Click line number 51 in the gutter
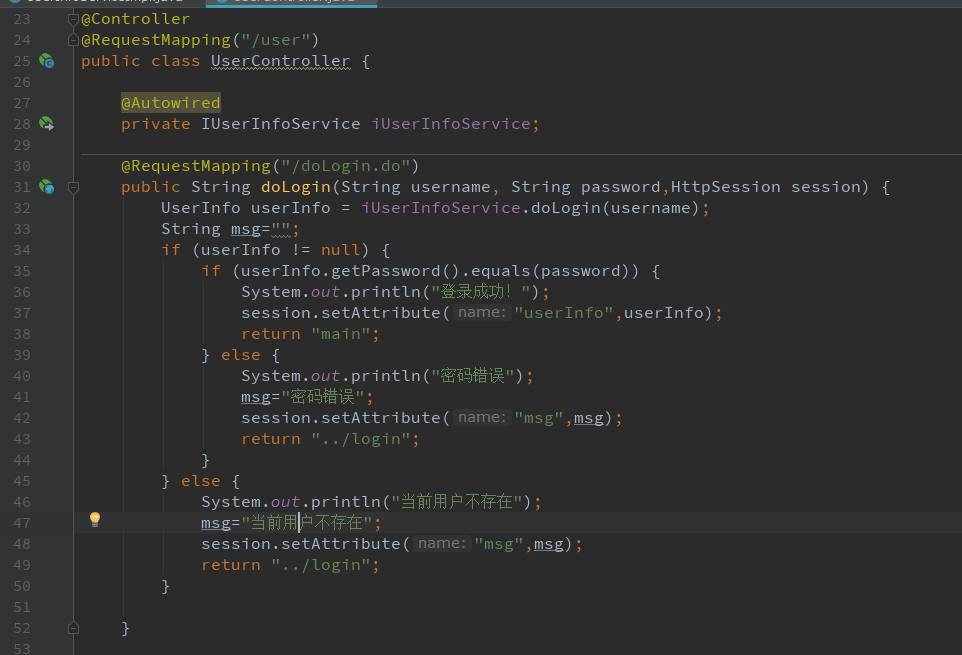The image size is (962, 655). coord(21,607)
